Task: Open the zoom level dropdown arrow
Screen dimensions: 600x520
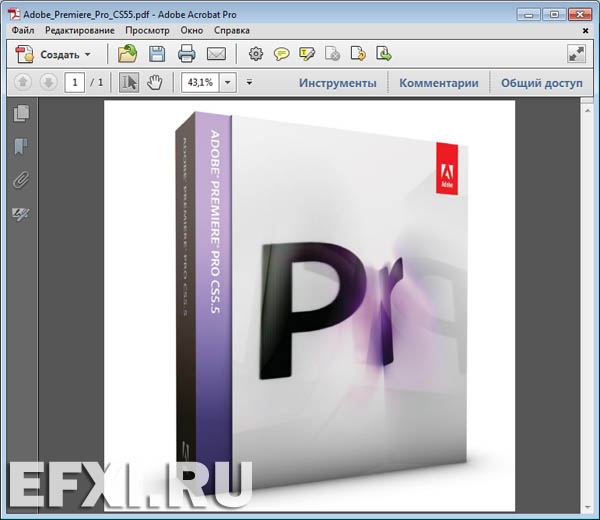Action: (228, 82)
